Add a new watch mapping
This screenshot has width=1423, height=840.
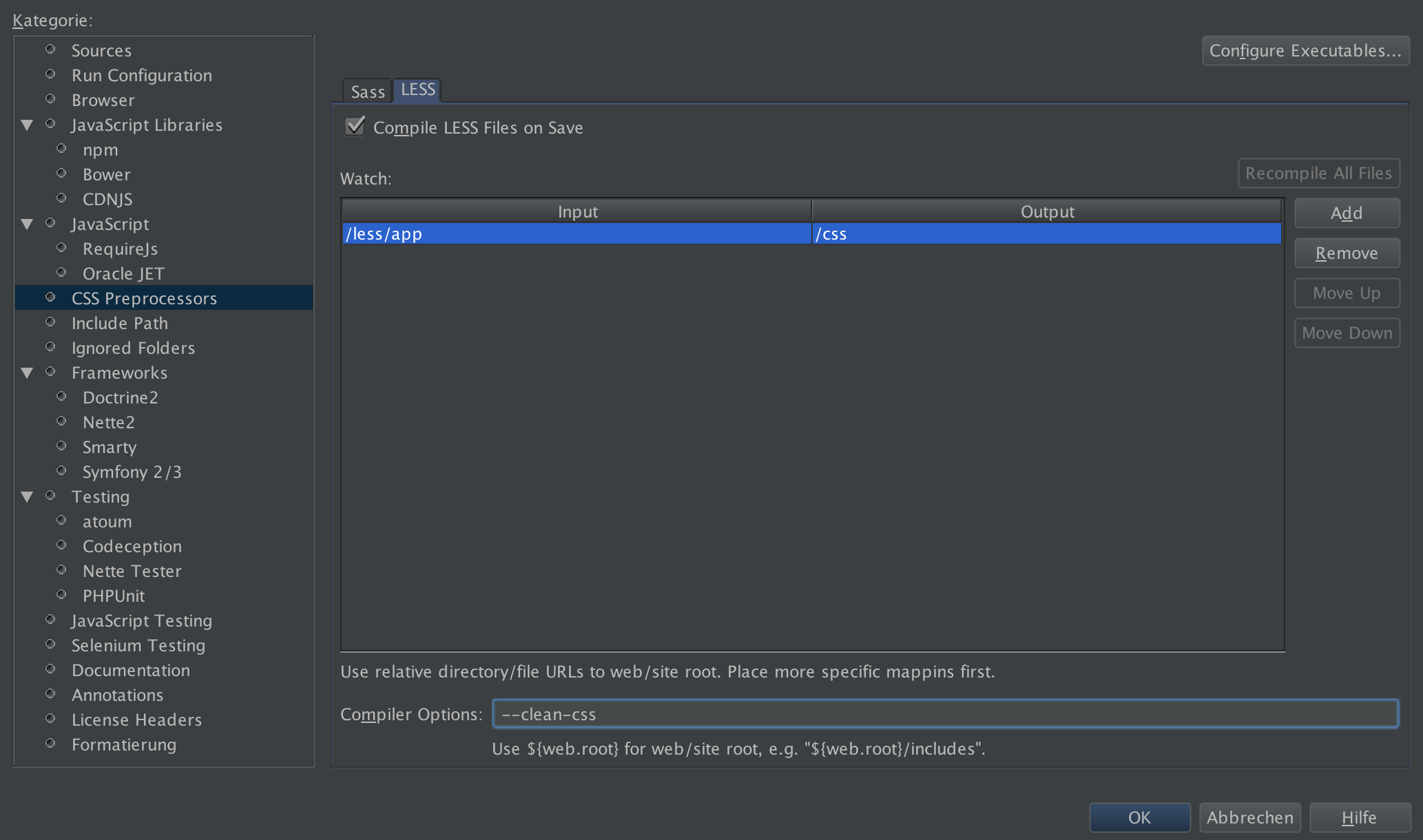pyautogui.click(x=1347, y=213)
